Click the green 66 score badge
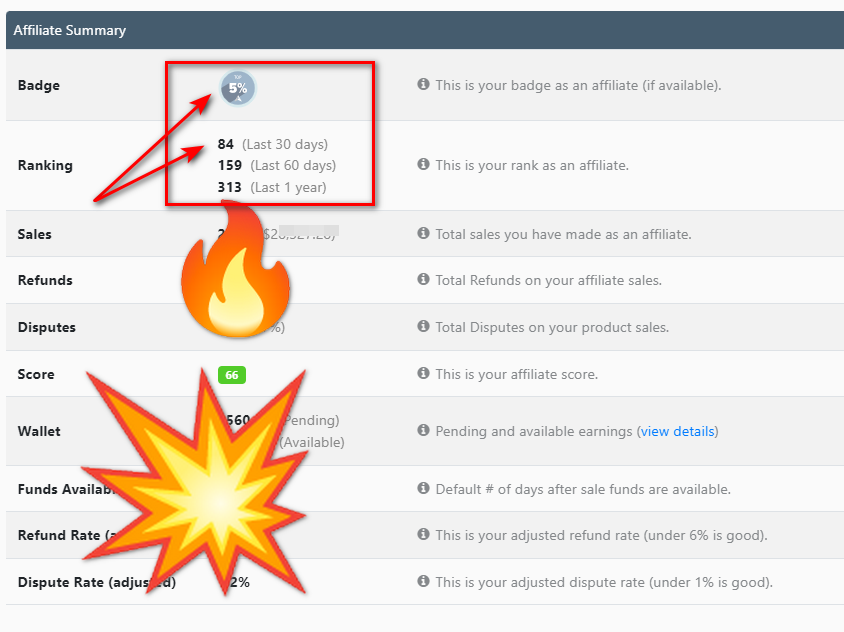The height and width of the screenshot is (632, 844). pos(232,375)
